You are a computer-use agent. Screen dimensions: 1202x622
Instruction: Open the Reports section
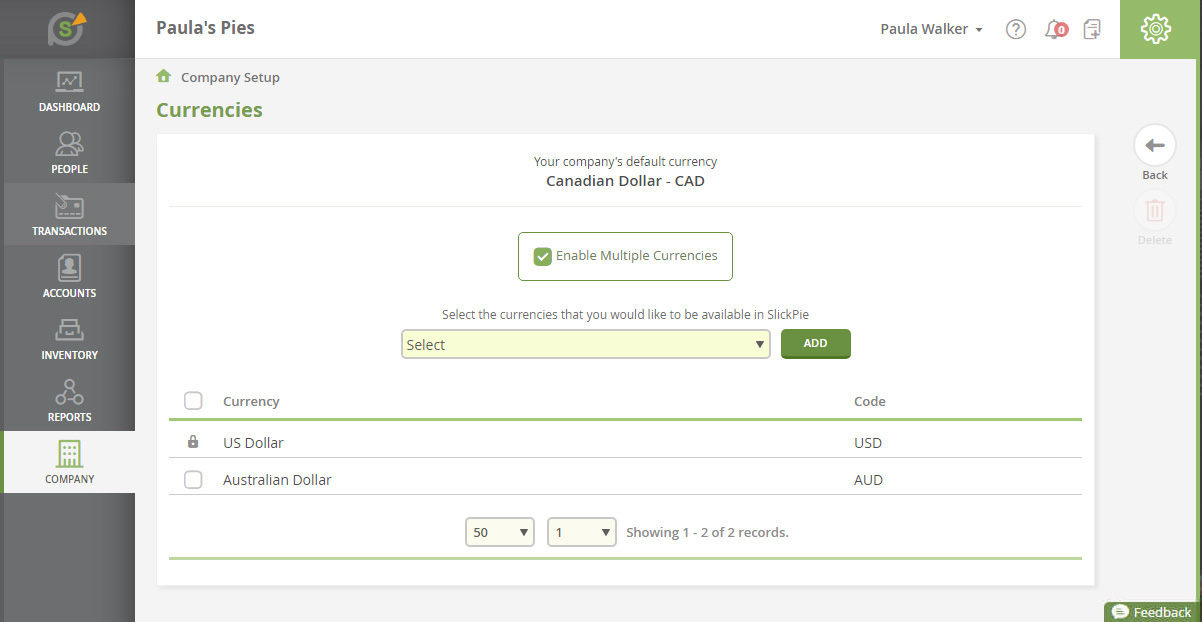point(69,400)
